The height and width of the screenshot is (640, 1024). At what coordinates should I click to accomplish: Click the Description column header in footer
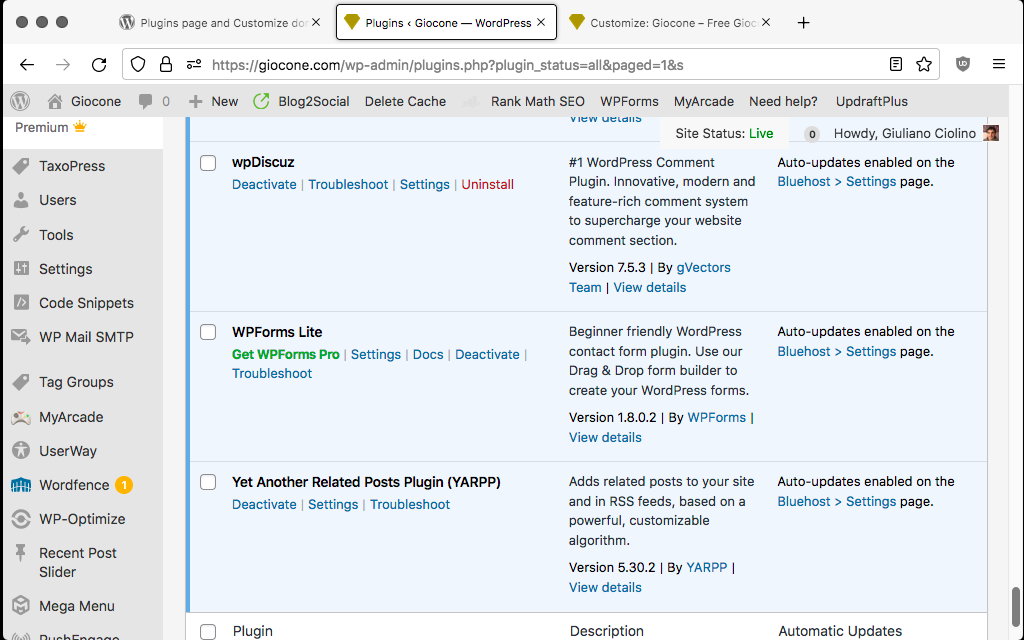point(606,632)
